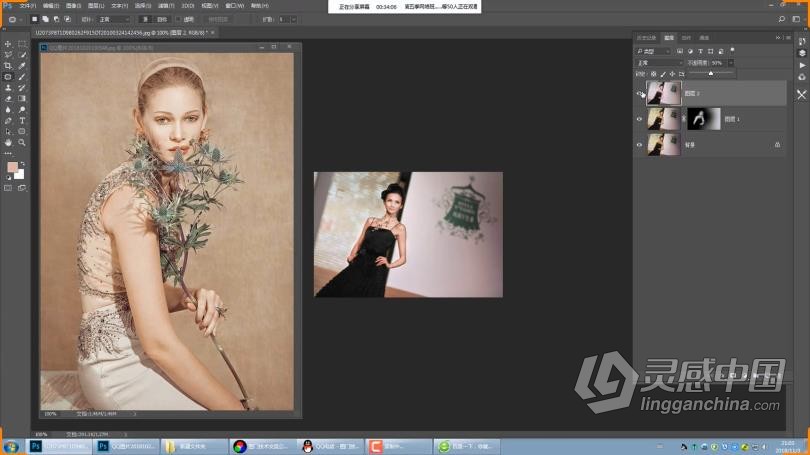Click the Add to Selection option icon

coord(45,19)
